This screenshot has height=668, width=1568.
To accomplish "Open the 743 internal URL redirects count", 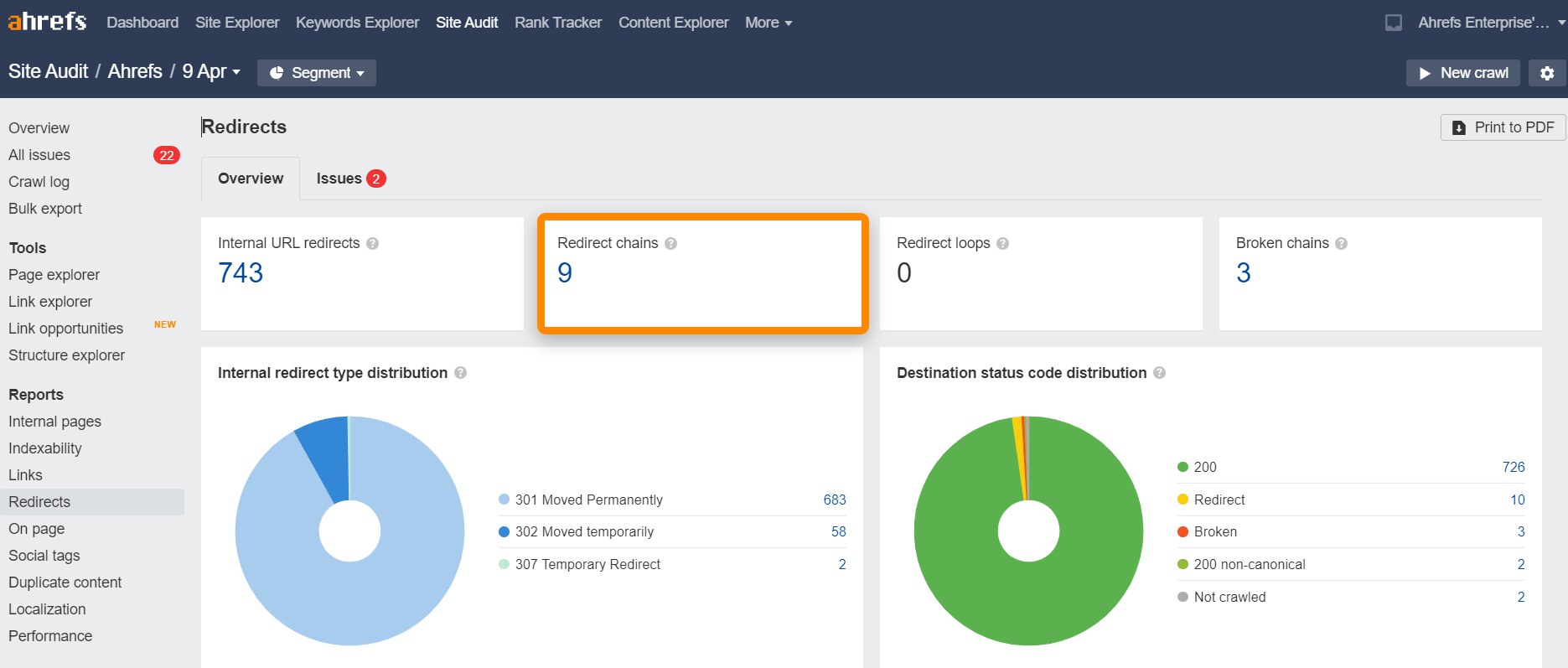I will 241,273.
